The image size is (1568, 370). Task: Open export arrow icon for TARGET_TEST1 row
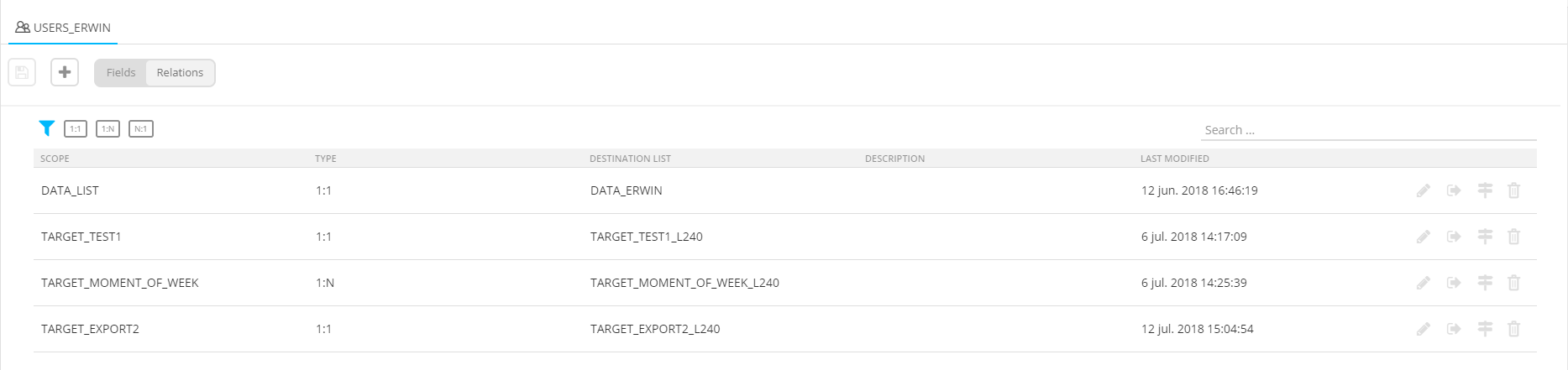(x=1454, y=237)
